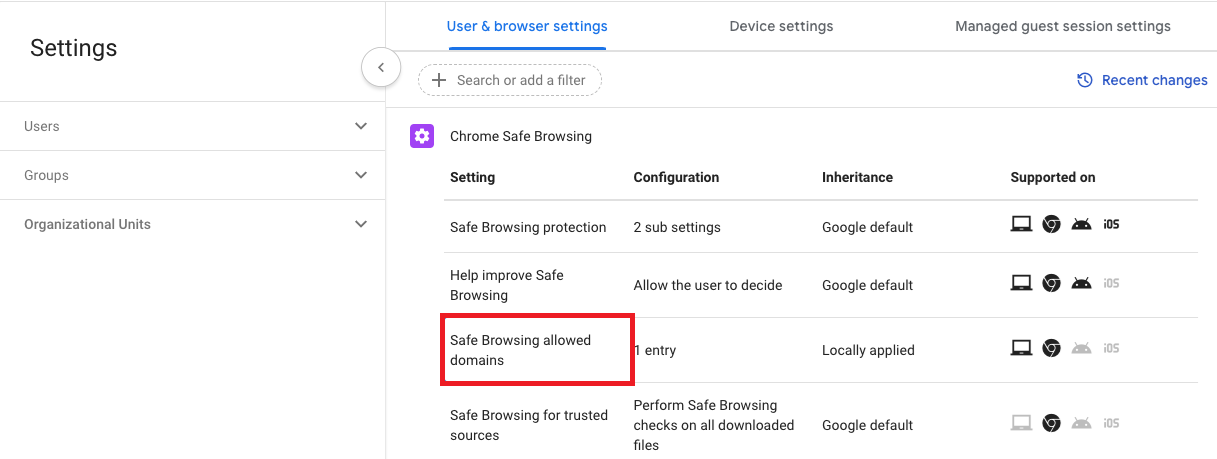Expand the Users section
This screenshot has width=1217, height=459.
tap(192, 126)
